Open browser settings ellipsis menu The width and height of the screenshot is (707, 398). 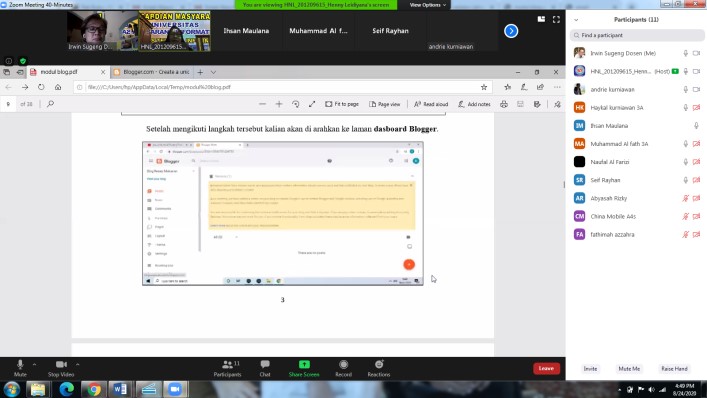(x=557, y=87)
